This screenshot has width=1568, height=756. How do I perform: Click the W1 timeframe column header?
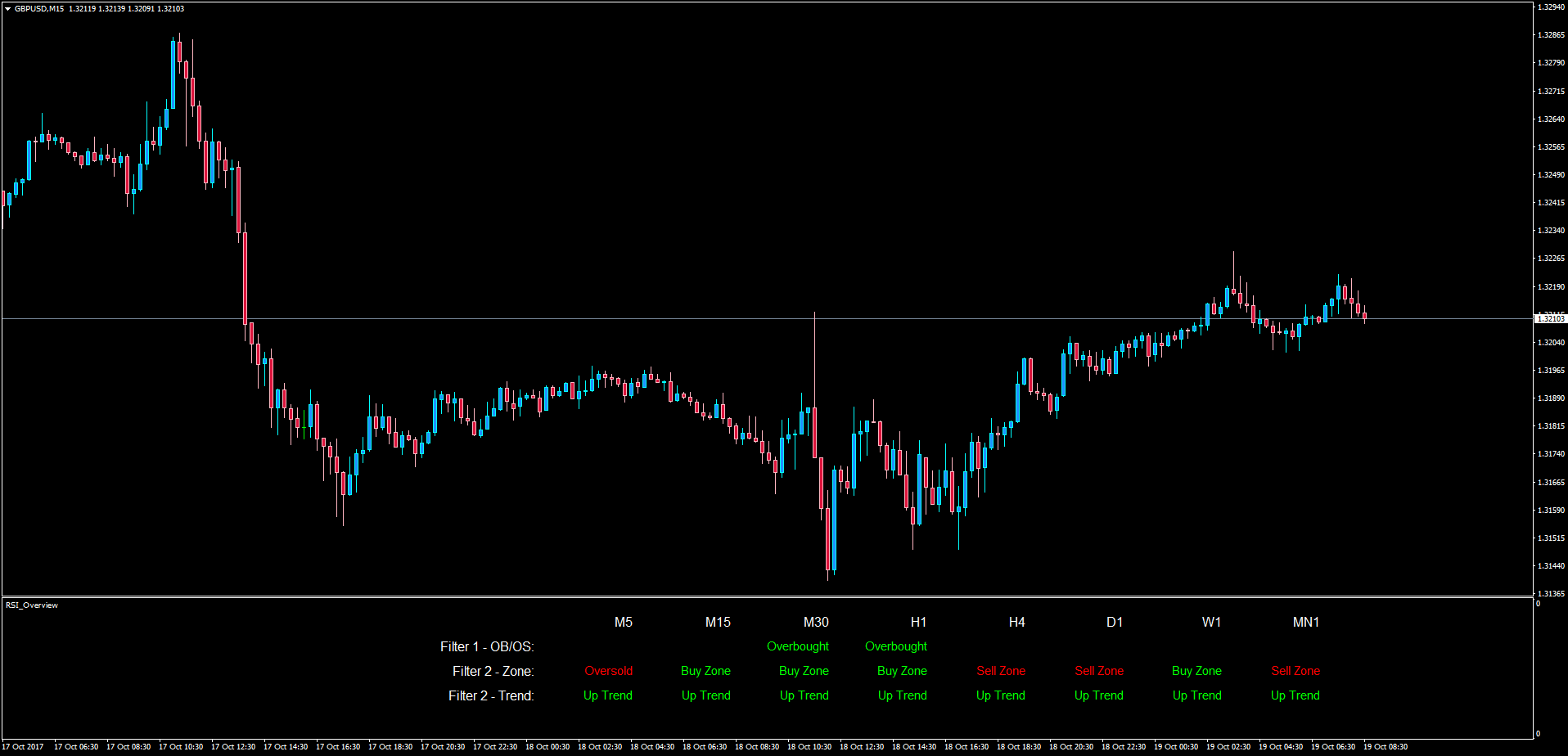[x=1212, y=623]
